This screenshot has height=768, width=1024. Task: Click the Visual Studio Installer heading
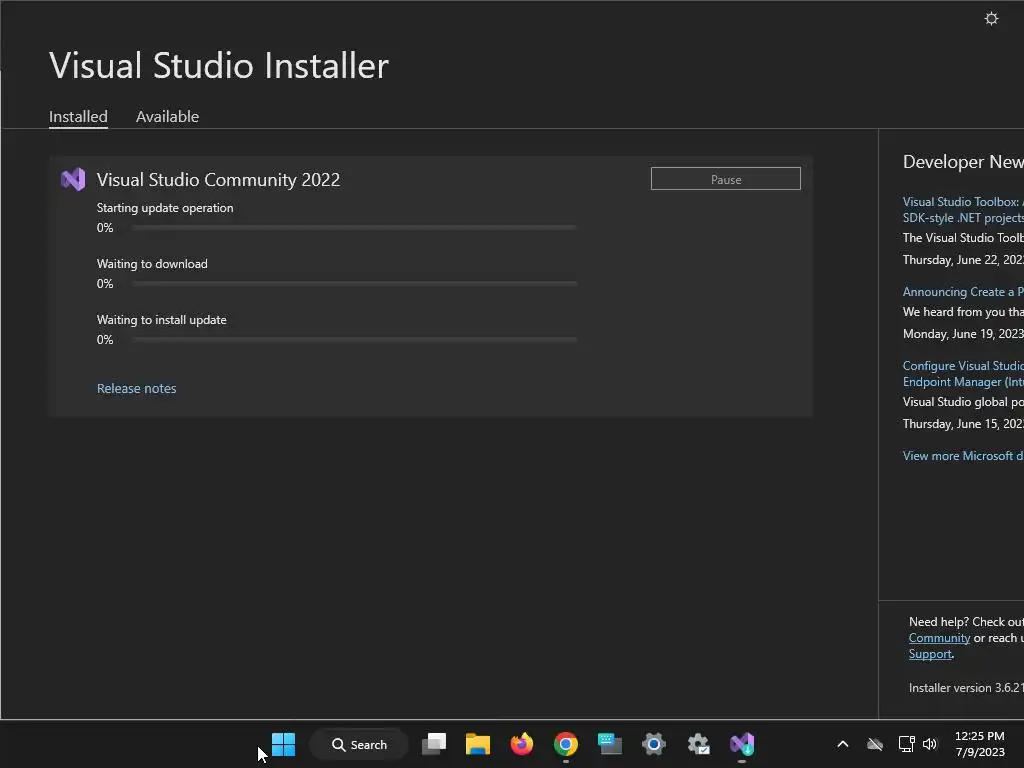[x=219, y=65]
